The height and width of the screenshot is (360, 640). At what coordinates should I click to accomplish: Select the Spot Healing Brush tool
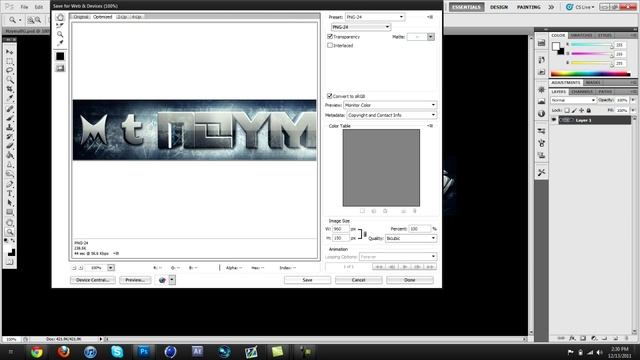coord(10,109)
